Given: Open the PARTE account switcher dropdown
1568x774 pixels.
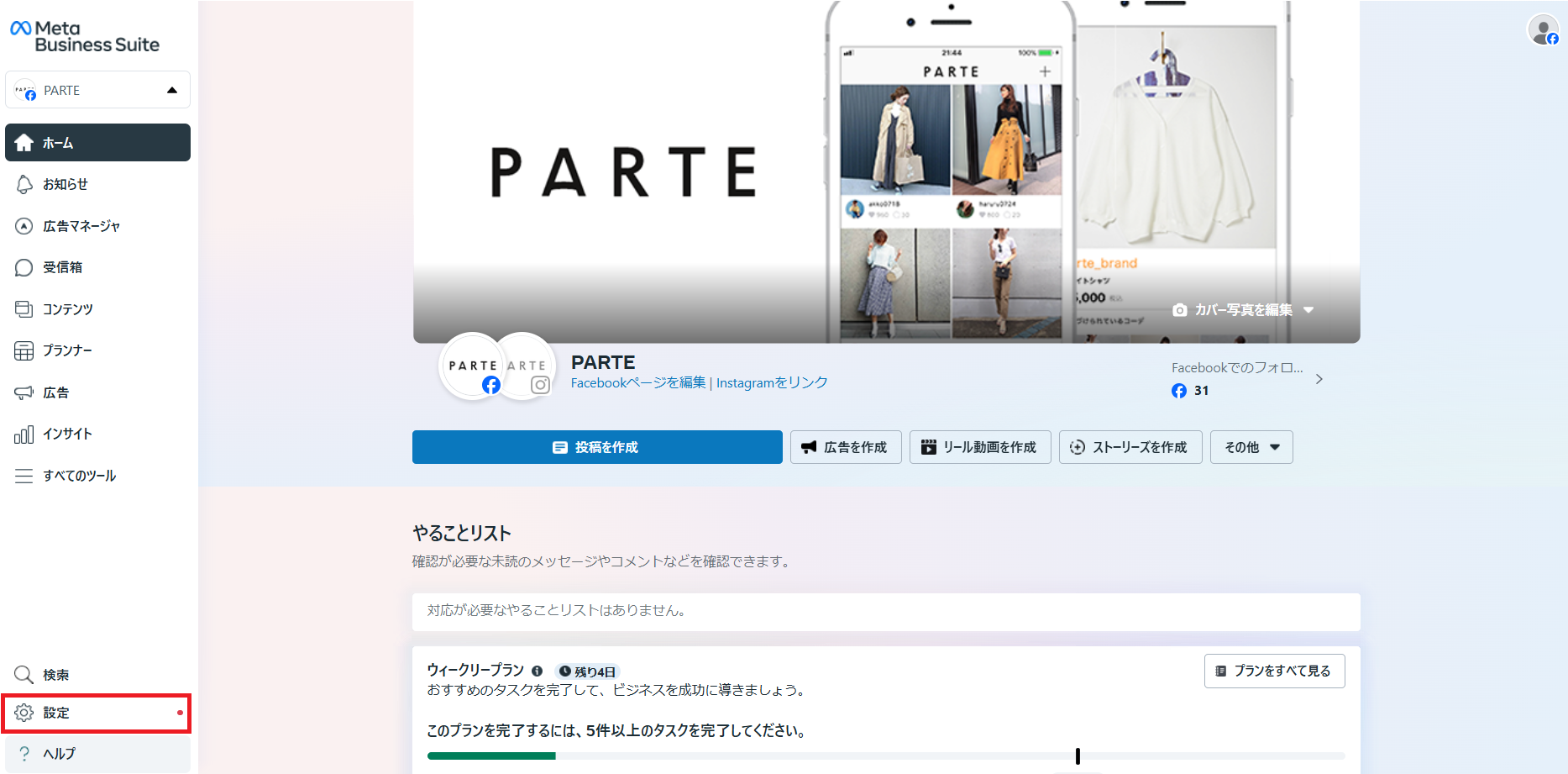Looking at the screenshot, I should pos(97,90).
